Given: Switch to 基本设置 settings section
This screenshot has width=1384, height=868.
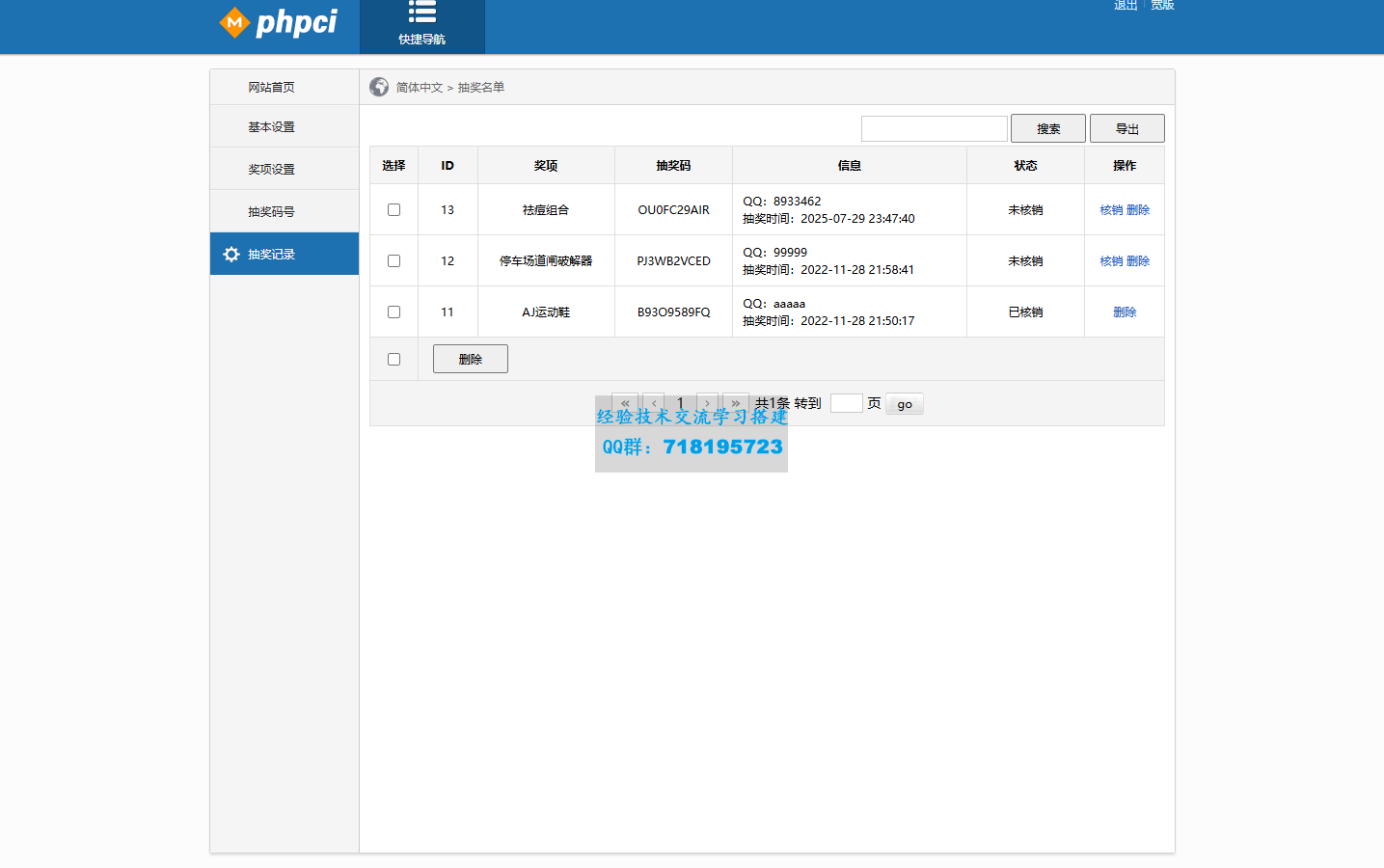Looking at the screenshot, I should click(x=284, y=125).
